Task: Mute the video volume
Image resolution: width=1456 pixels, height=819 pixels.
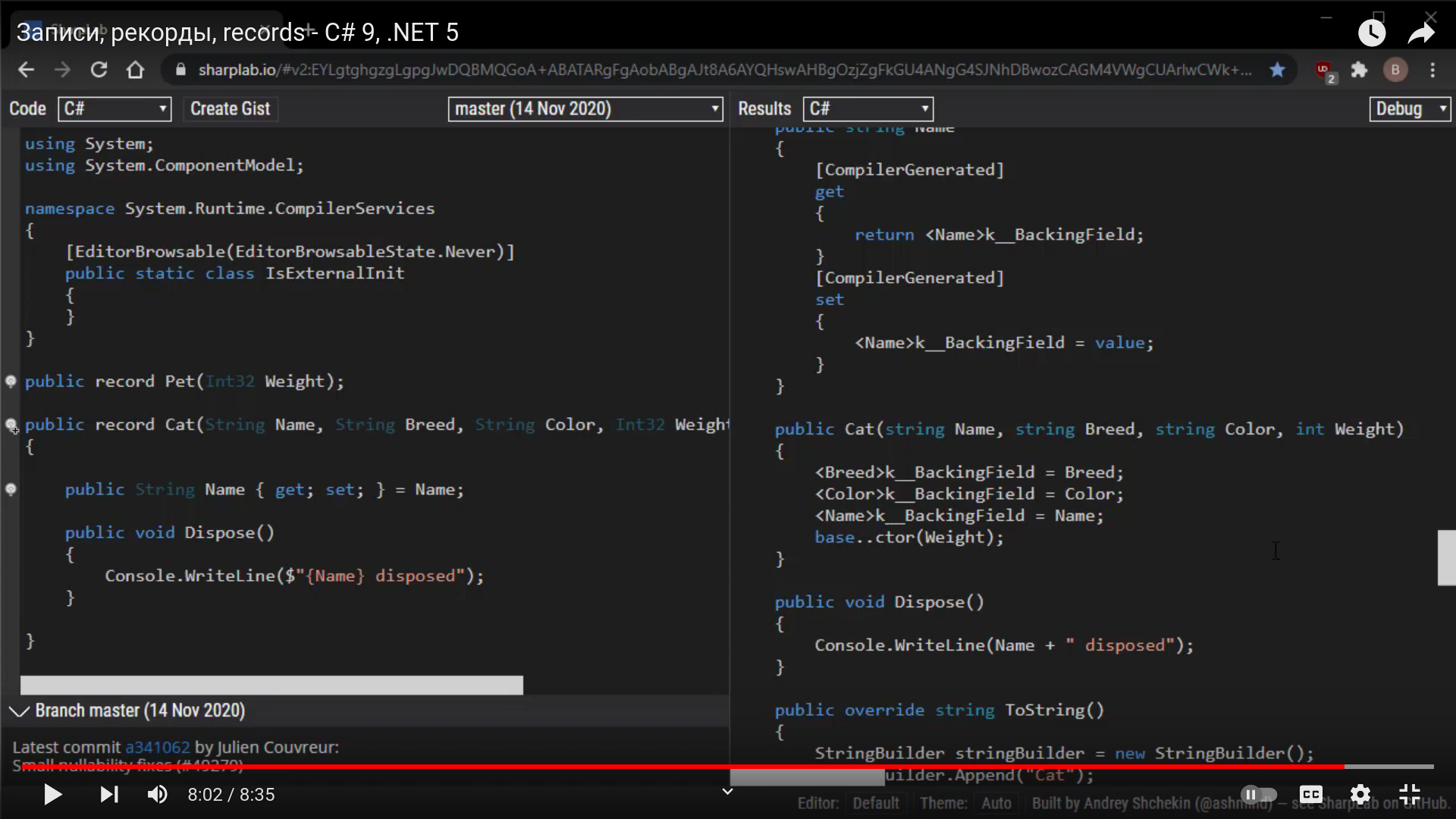Action: tap(157, 795)
